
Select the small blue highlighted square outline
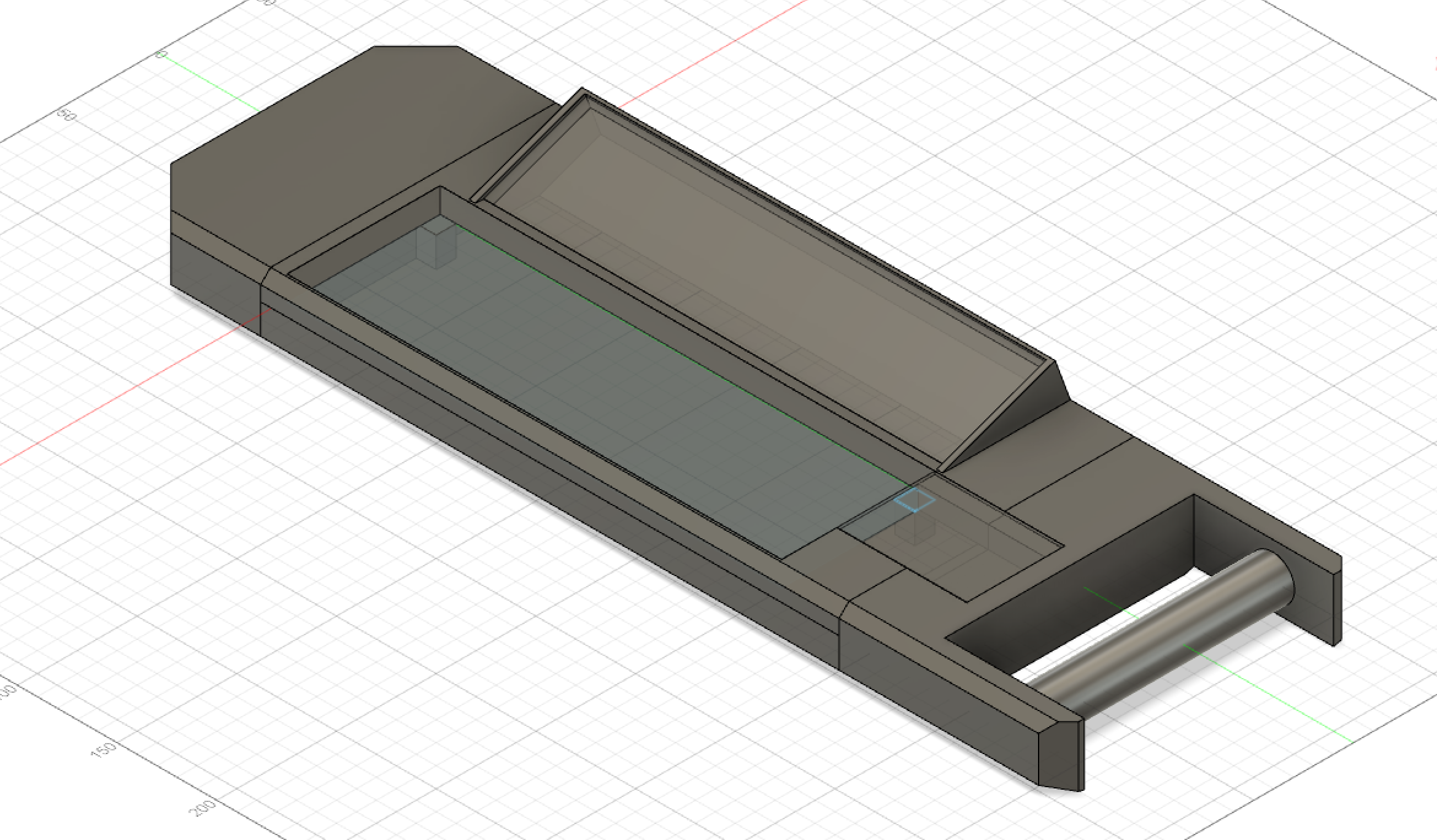(x=915, y=500)
